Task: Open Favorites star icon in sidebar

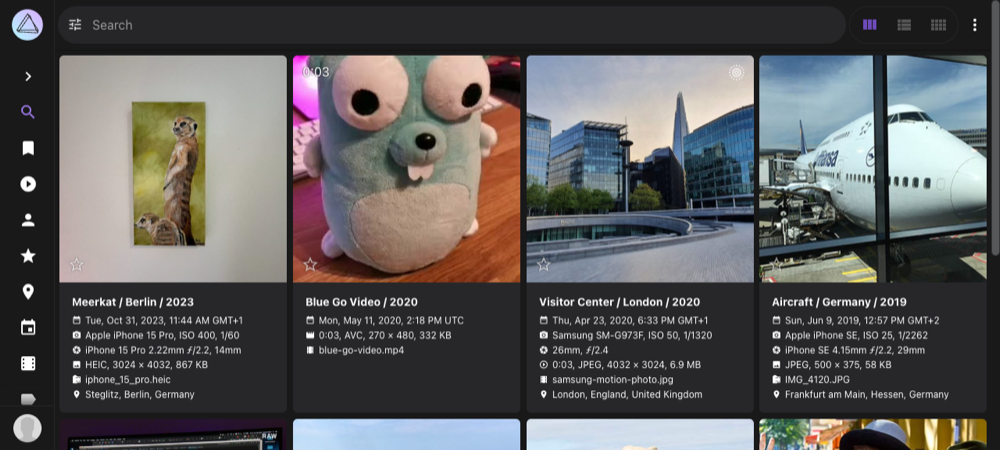Action: click(27, 256)
